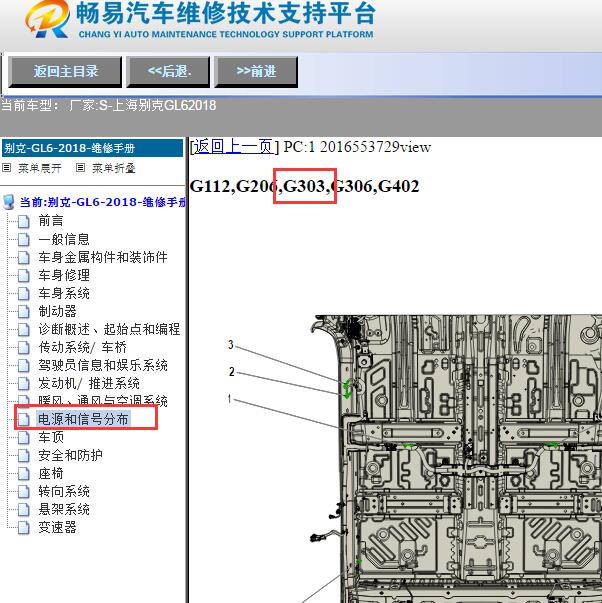Image resolution: width=602 pixels, height=603 pixels.
Task: Click the 厂家:S-上海别克GL62018 vehicle label
Action: (143, 105)
